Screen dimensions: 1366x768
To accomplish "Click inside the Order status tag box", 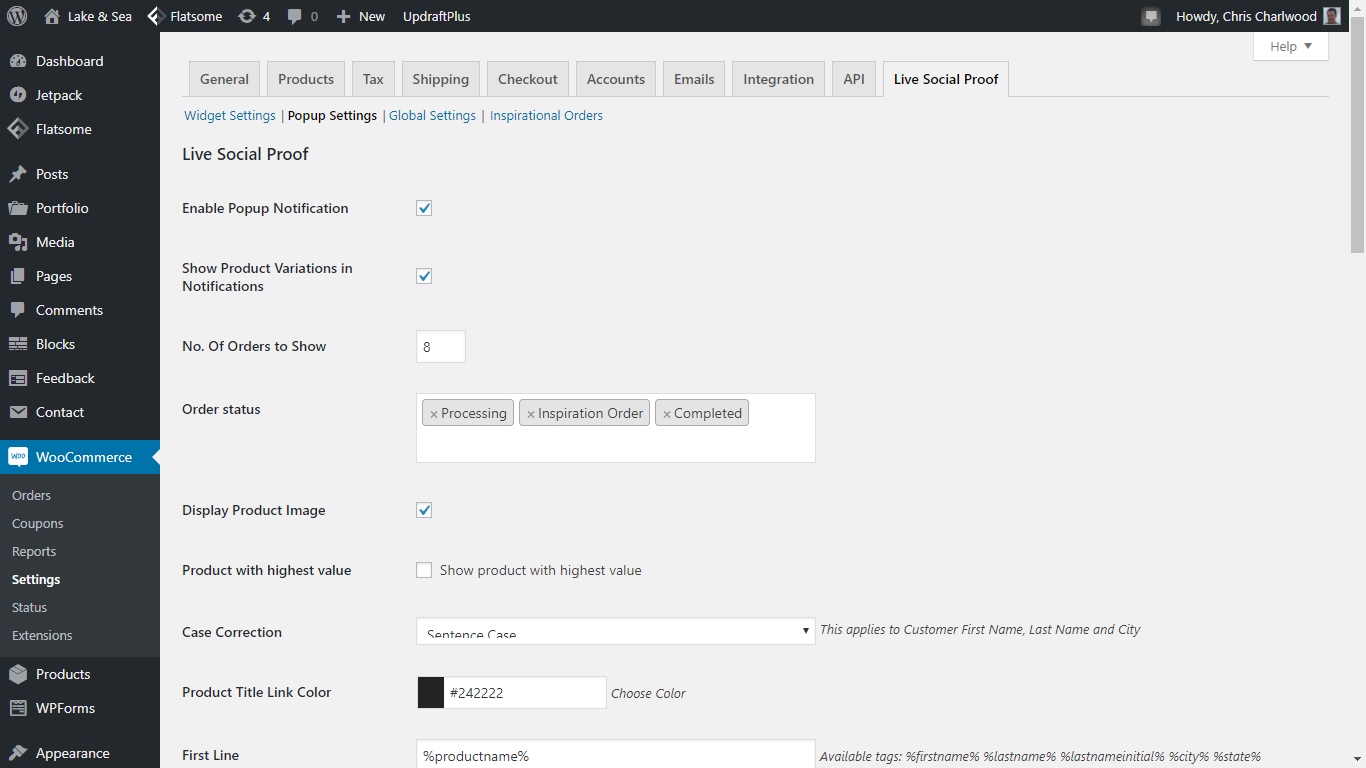I will pos(615,428).
